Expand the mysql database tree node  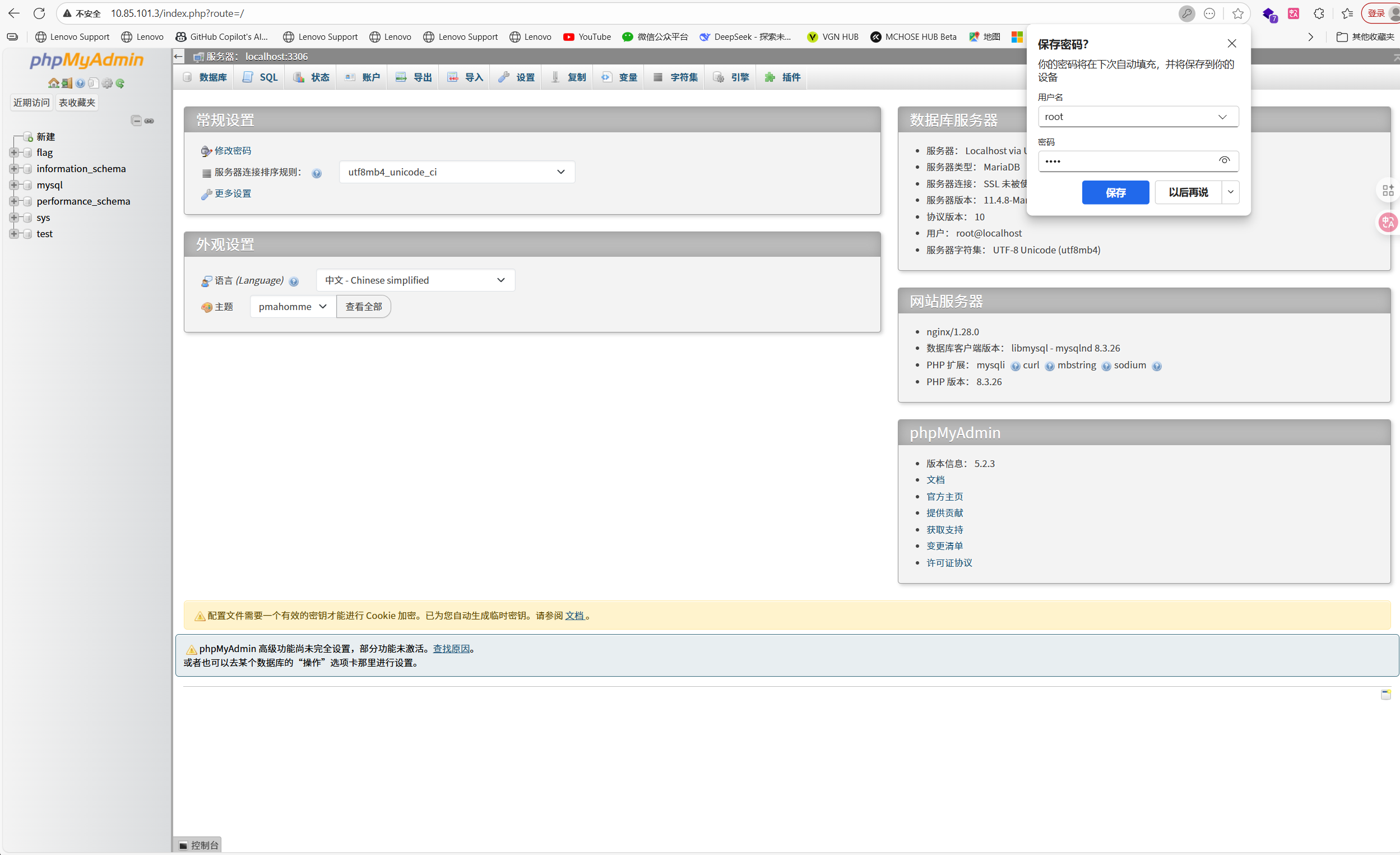[13, 186]
